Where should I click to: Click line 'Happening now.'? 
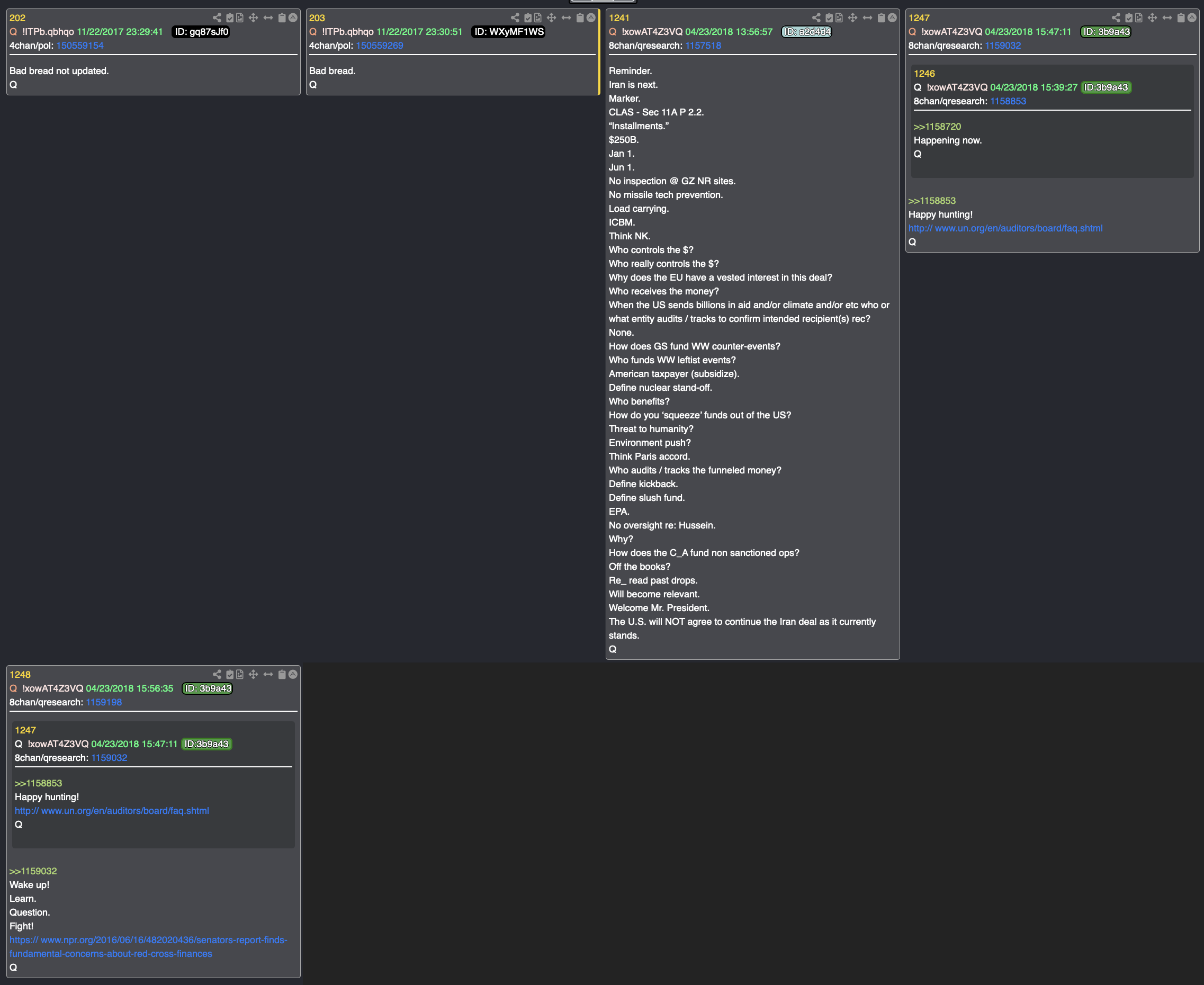tap(948, 140)
